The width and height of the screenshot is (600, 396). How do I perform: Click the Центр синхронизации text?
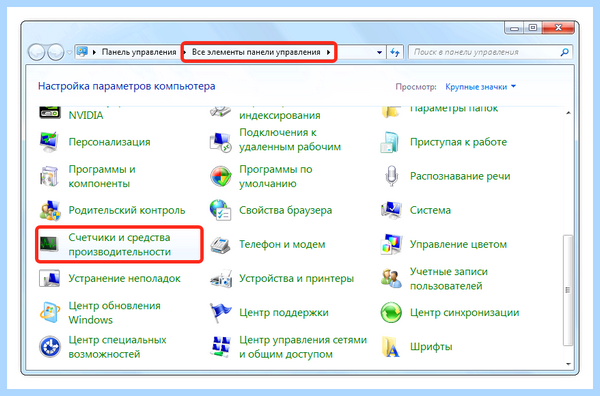pyautogui.click(x=464, y=313)
